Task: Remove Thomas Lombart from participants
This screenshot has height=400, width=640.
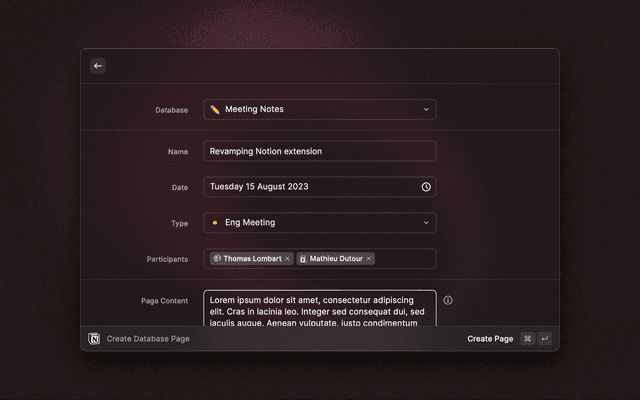Action: tap(287, 259)
